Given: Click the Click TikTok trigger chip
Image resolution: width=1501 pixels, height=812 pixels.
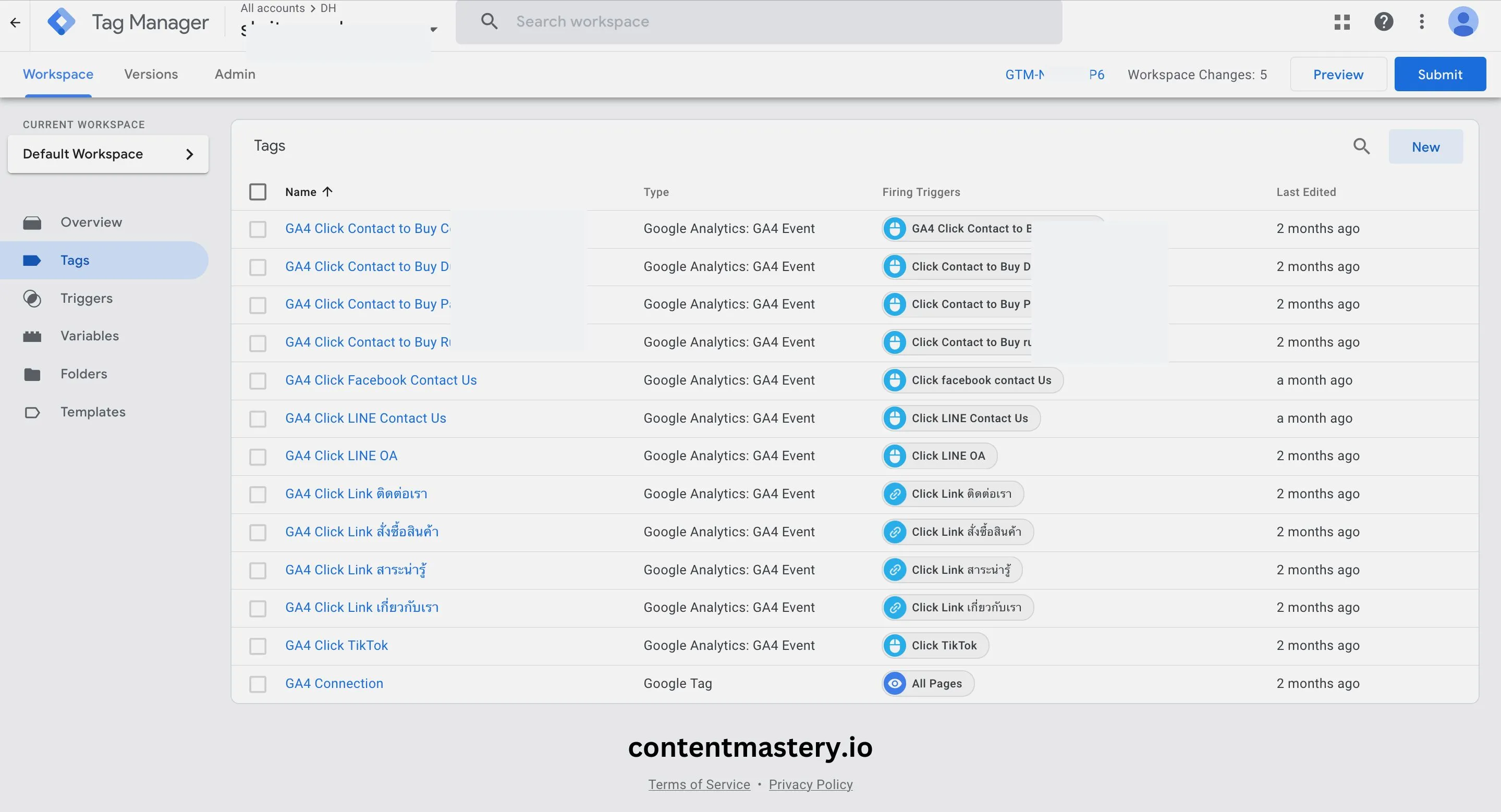Looking at the screenshot, I should pos(935,645).
